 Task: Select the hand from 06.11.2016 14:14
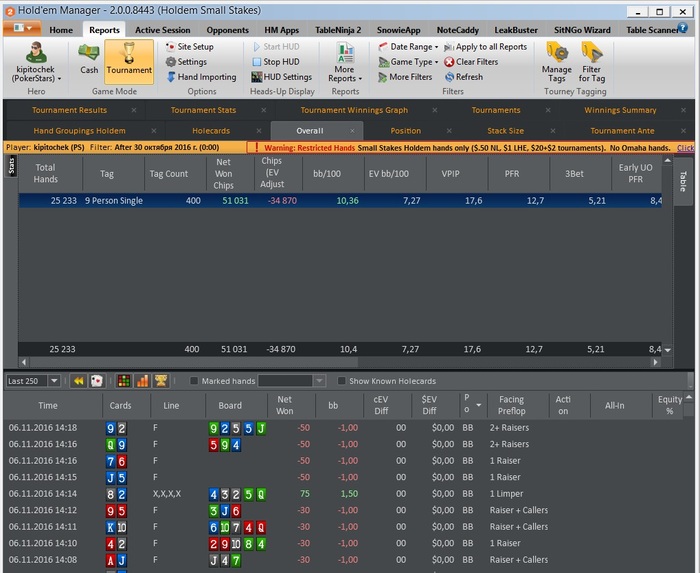343,494
